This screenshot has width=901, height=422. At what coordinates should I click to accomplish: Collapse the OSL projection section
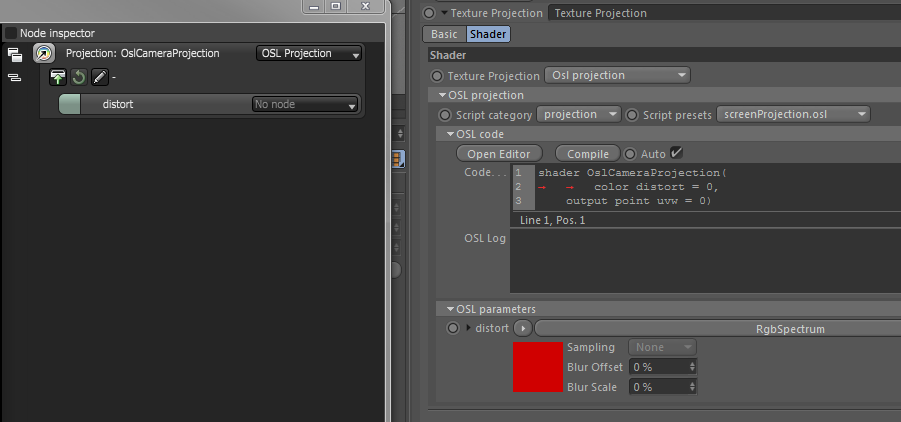pos(442,95)
